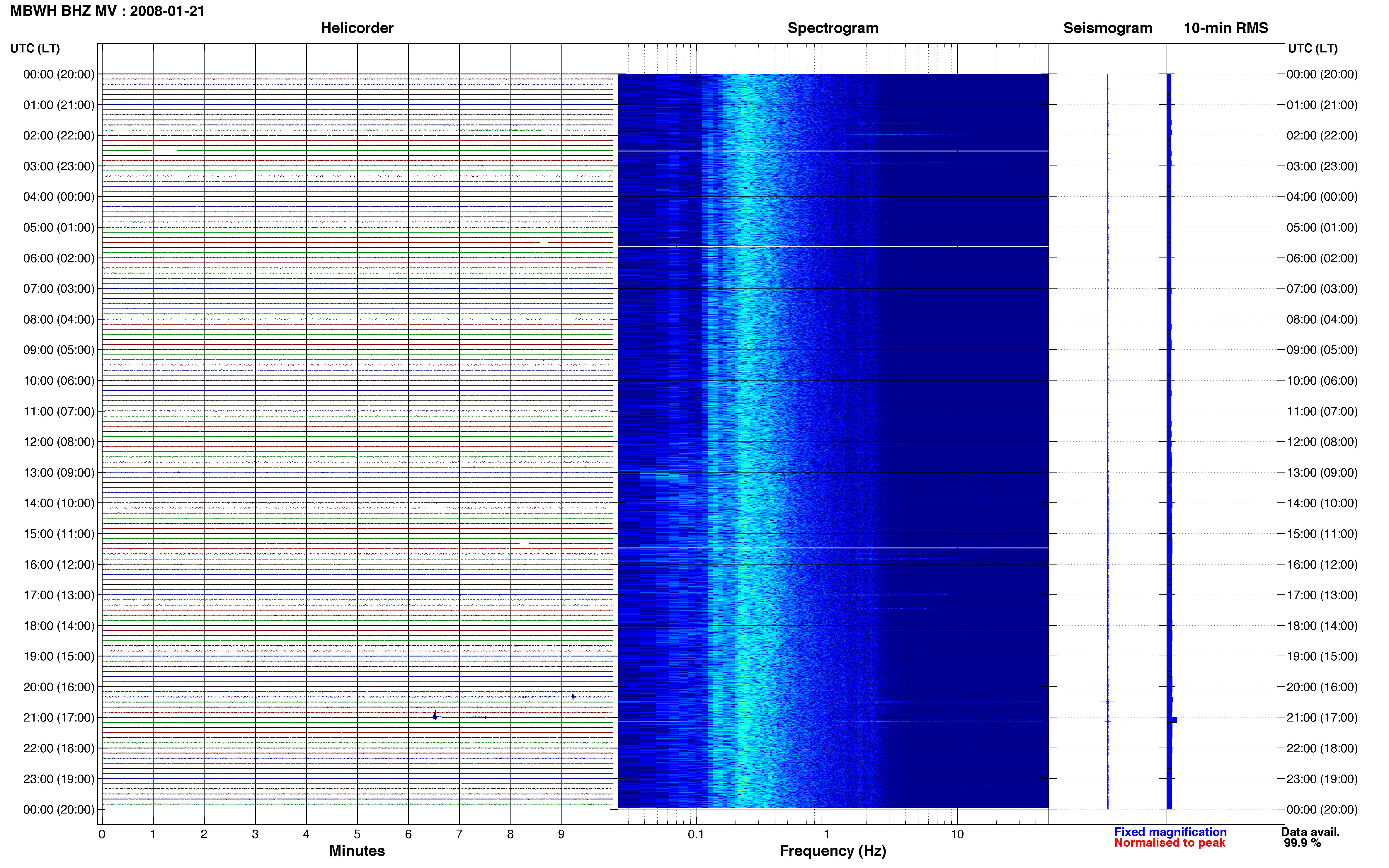Image resolution: width=1389 pixels, height=868 pixels.
Task: Click the left 01:00 (21:00) time label
Action: click(59, 105)
